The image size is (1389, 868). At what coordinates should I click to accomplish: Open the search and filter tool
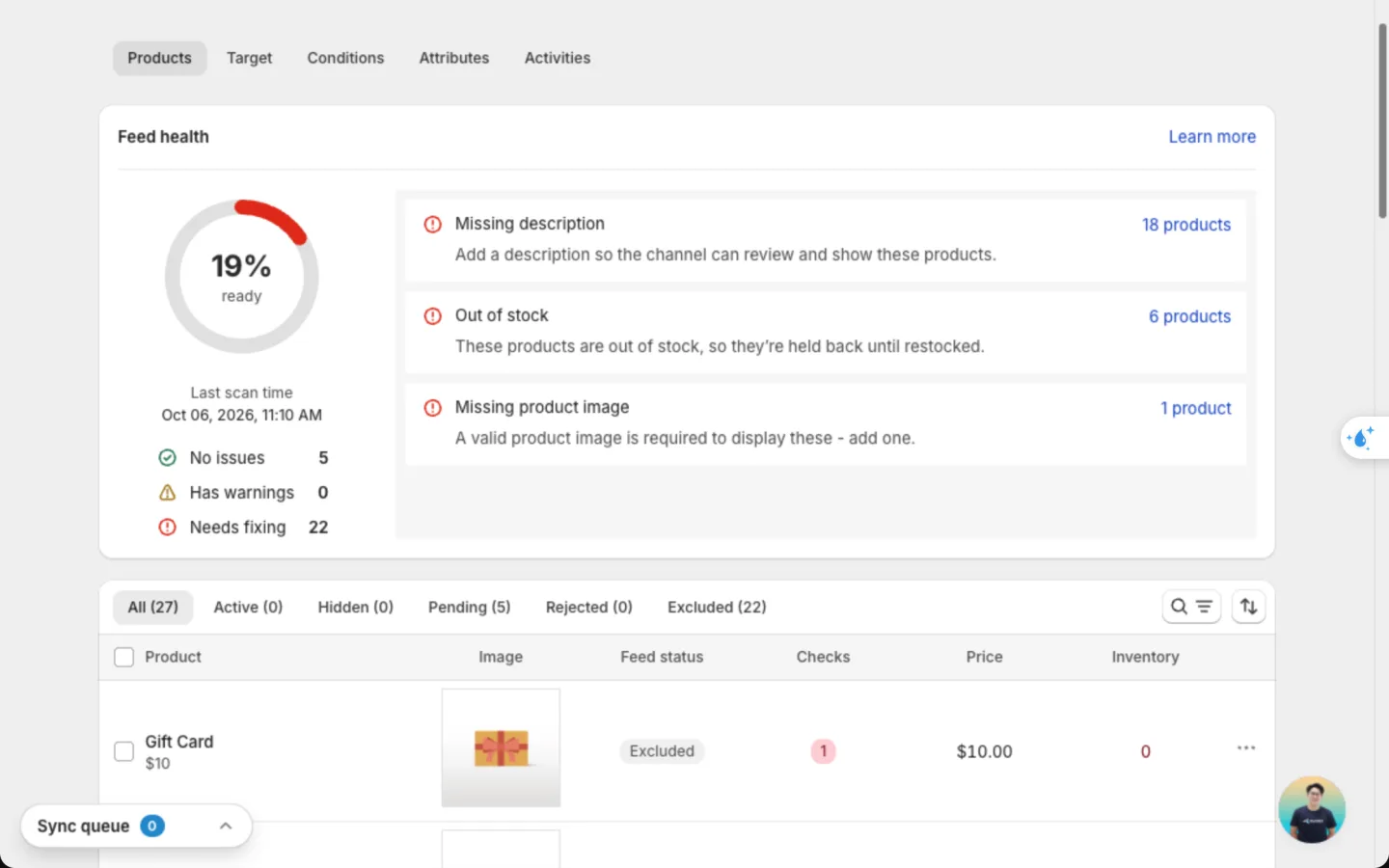click(1191, 607)
